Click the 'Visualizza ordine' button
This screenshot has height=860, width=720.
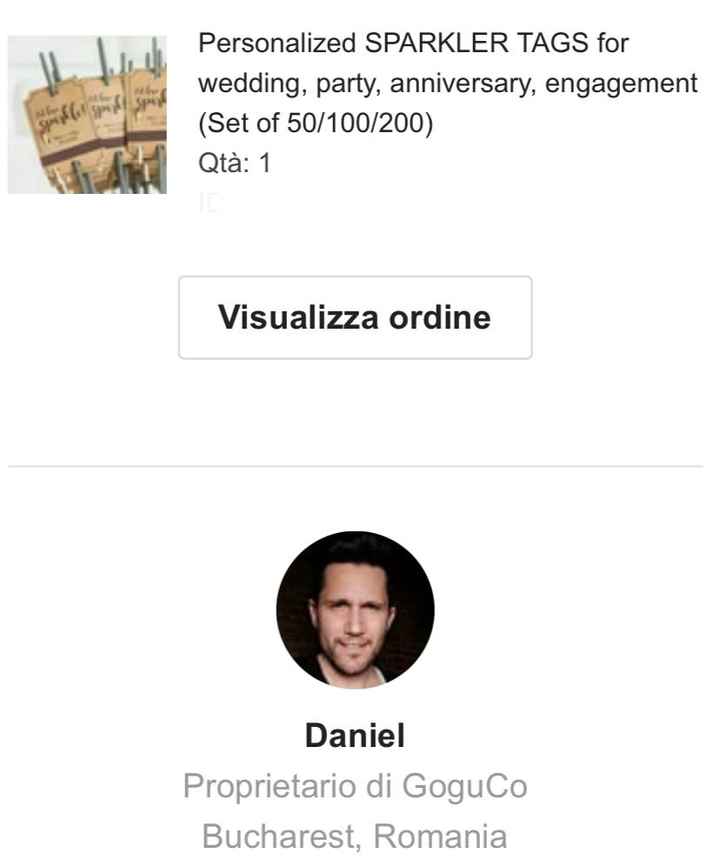pyautogui.click(x=355, y=318)
